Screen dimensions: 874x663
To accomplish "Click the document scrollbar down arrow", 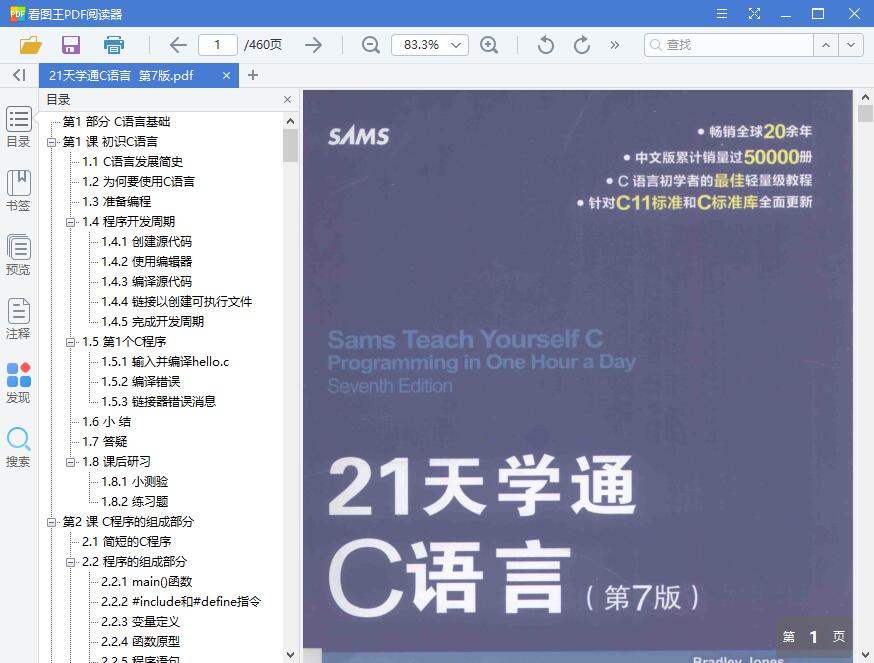I will pos(865,654).
